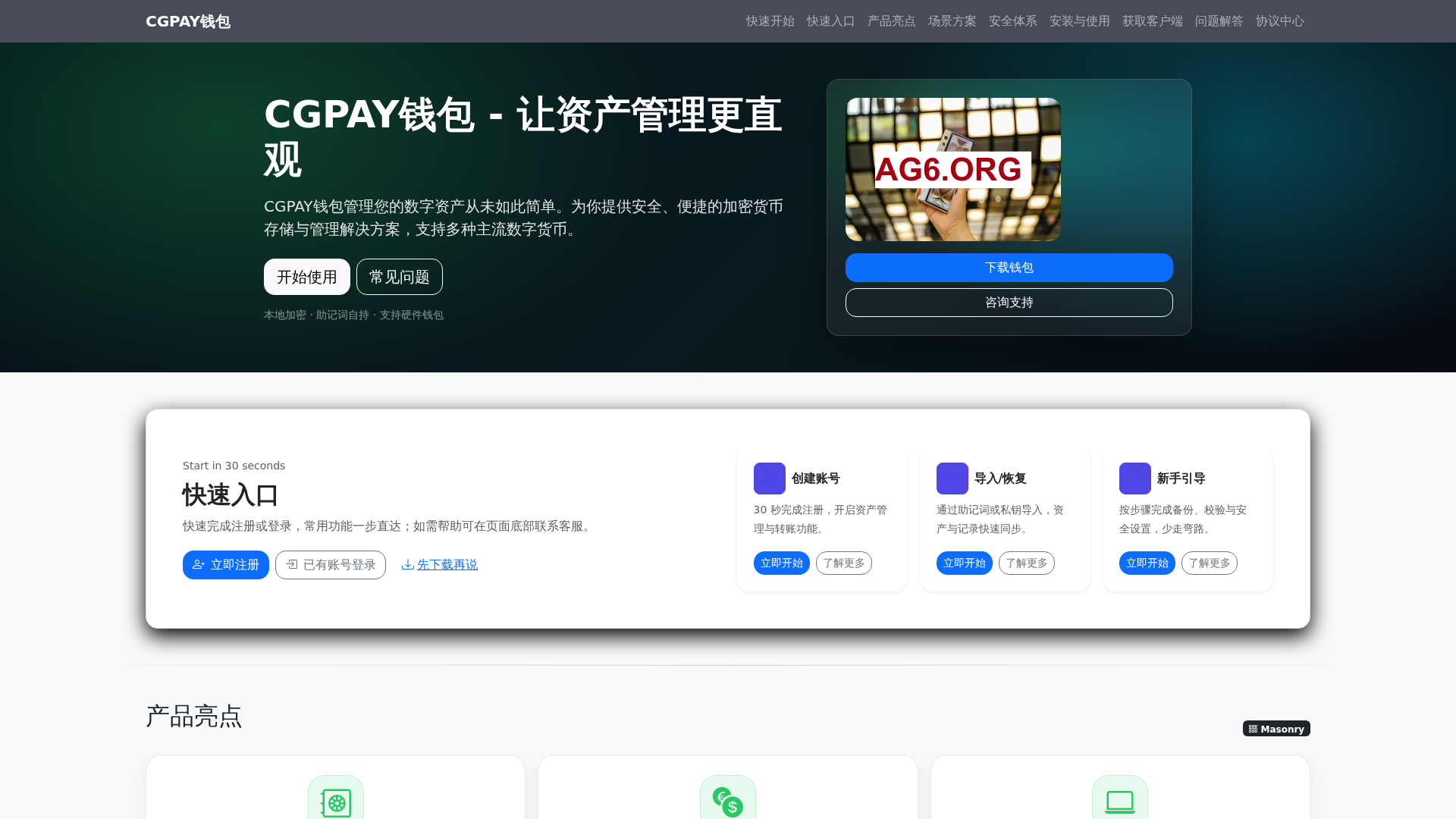The width and height of the screenshot is (1456, 819).
Task: Click the 创建账号 card title
Action: click(816, 479)
